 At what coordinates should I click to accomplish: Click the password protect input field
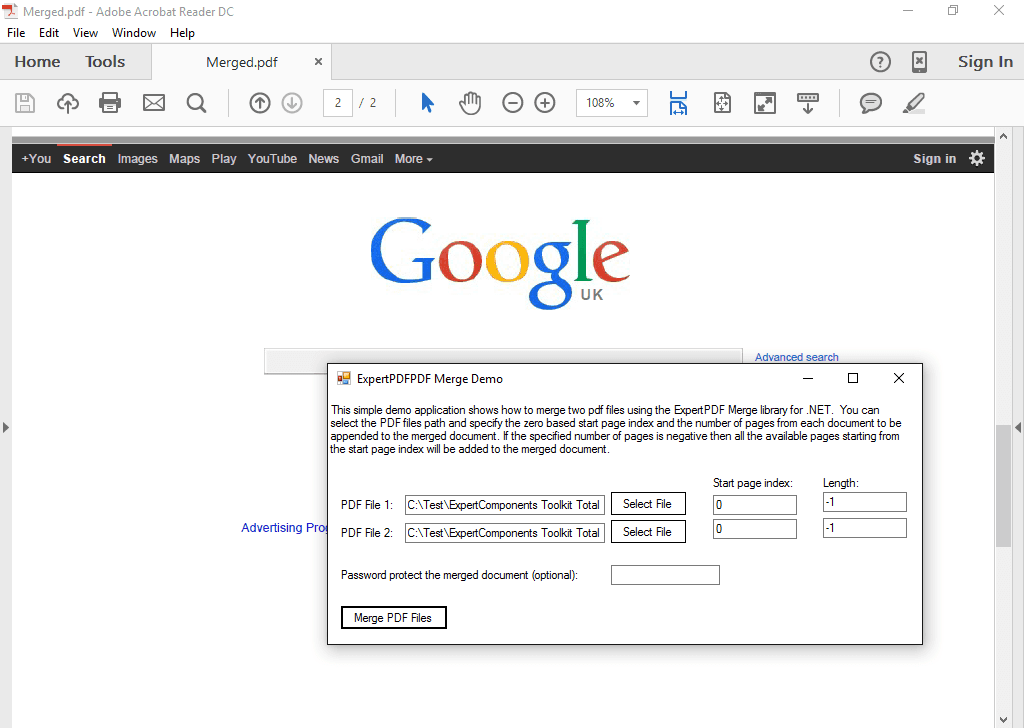point(665,575)
